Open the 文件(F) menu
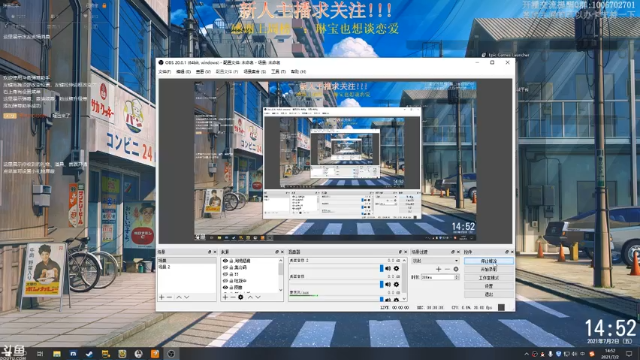Image resolution: width=640 pixels, height=360 pixels. pyautogui.click(x=164, y=72)
